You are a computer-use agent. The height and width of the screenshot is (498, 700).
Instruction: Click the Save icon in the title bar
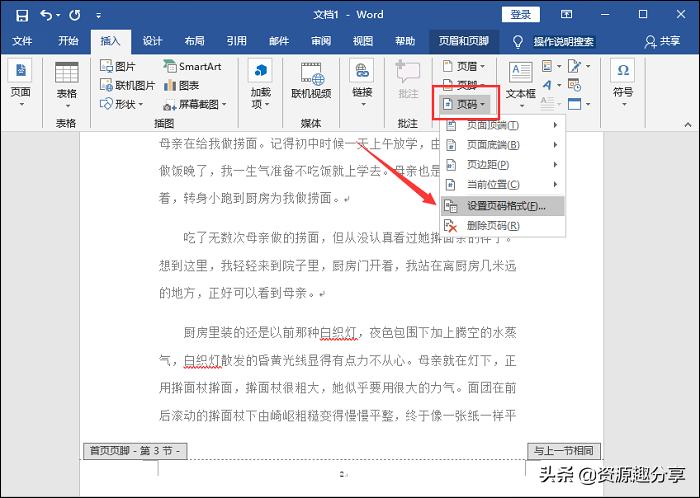coord(21,15)
